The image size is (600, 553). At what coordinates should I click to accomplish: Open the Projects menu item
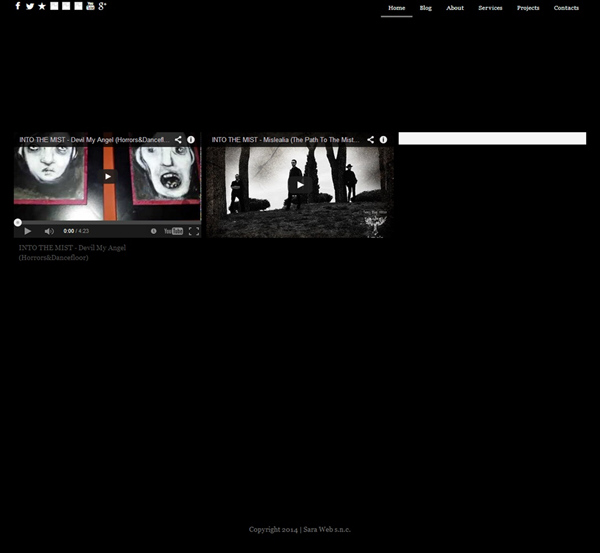[x=528, y=8]
